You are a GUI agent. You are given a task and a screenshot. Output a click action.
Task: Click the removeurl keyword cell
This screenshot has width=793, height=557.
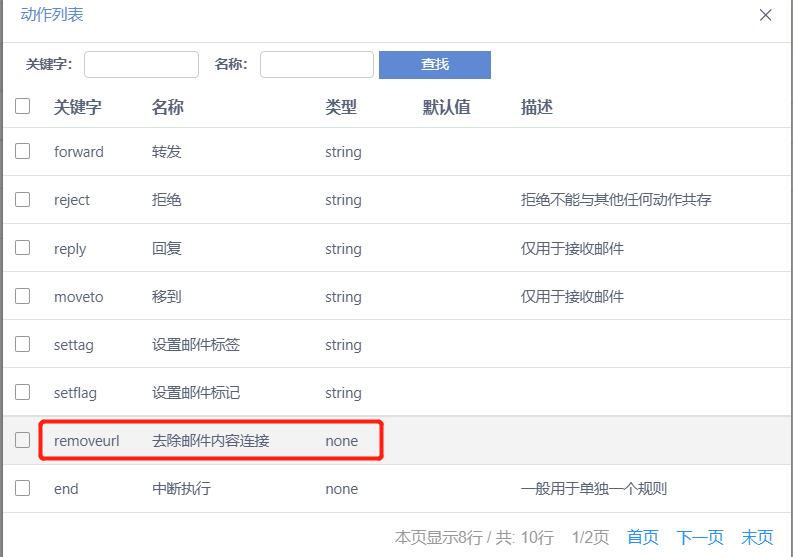(86, 441)
